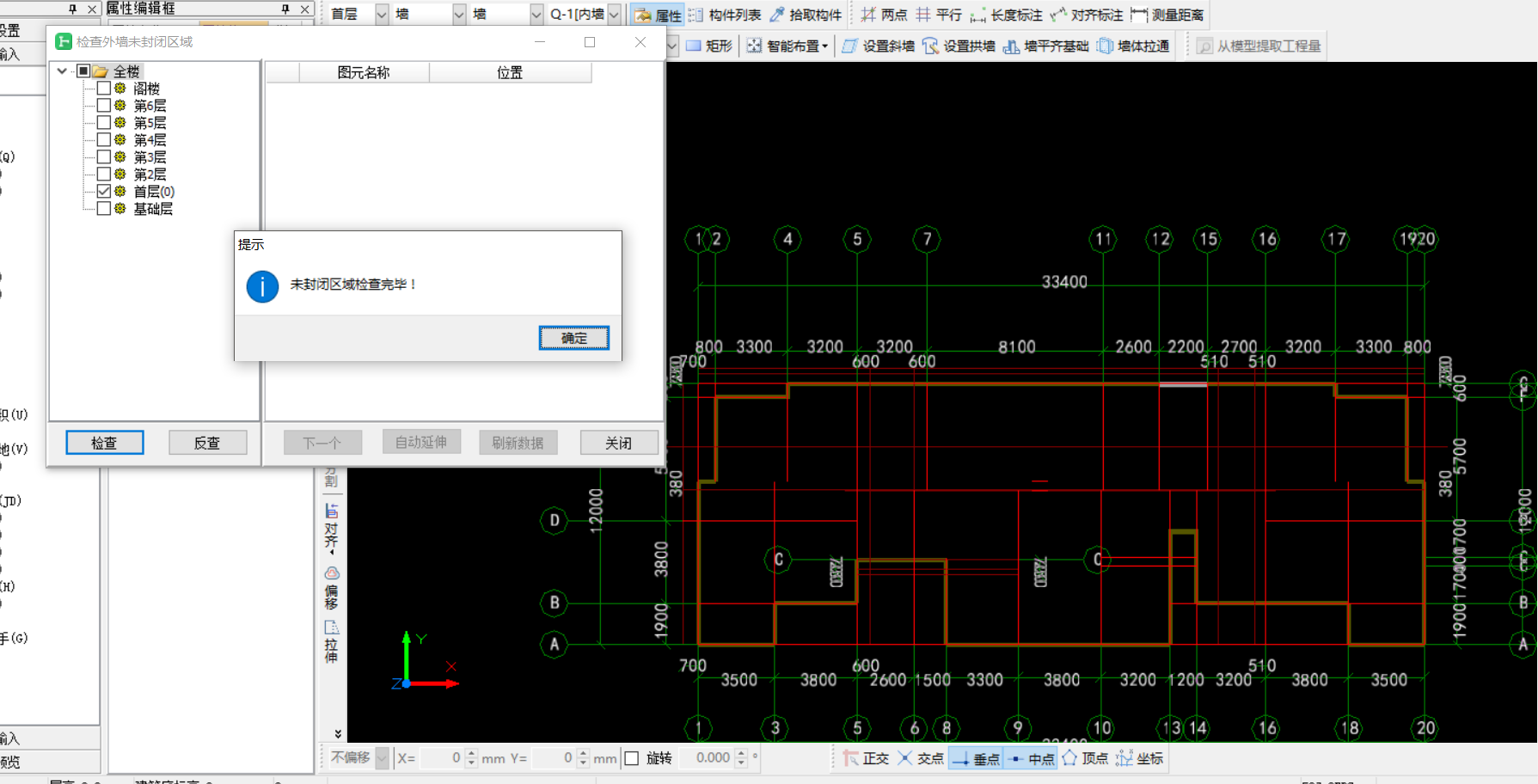Open the 构件列表 component list
Image resolution: width=1538 pixels, height=784 pixels.
(x=726, y=15)
